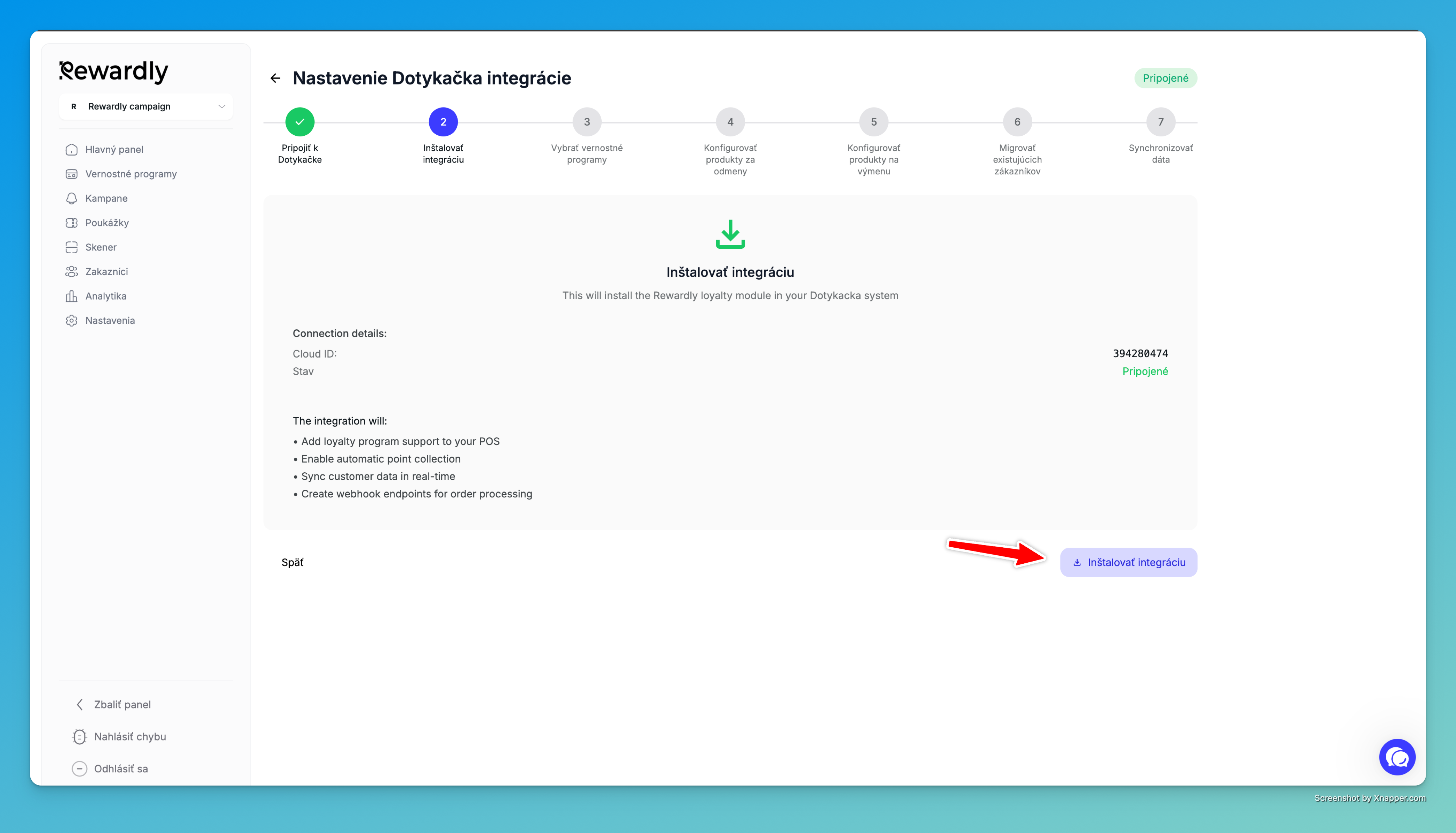
Task: Click the Stav label
Action: pos(303,371)
